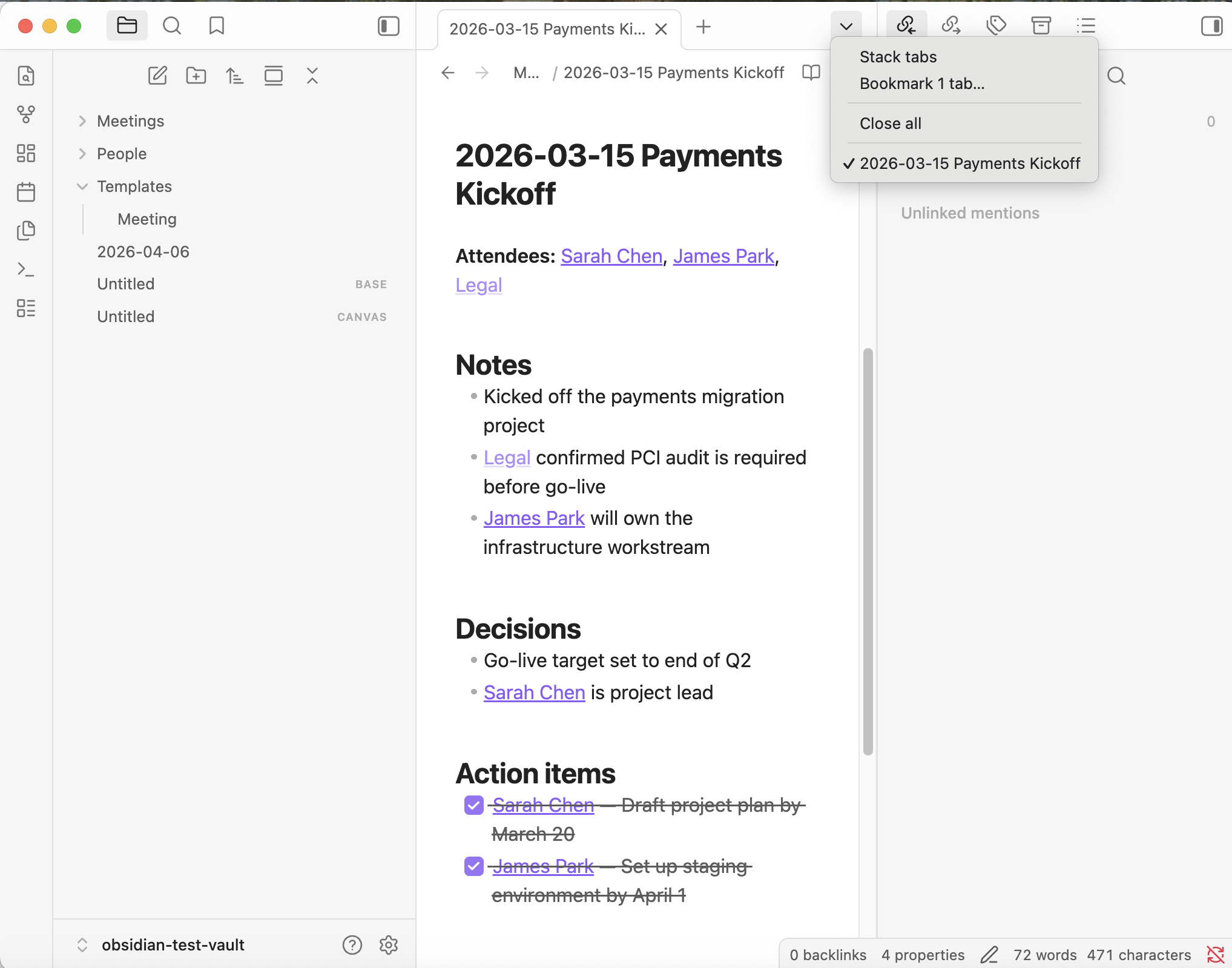
Task: Toggle the right sidebar panel
Action: pos(1211,26)
